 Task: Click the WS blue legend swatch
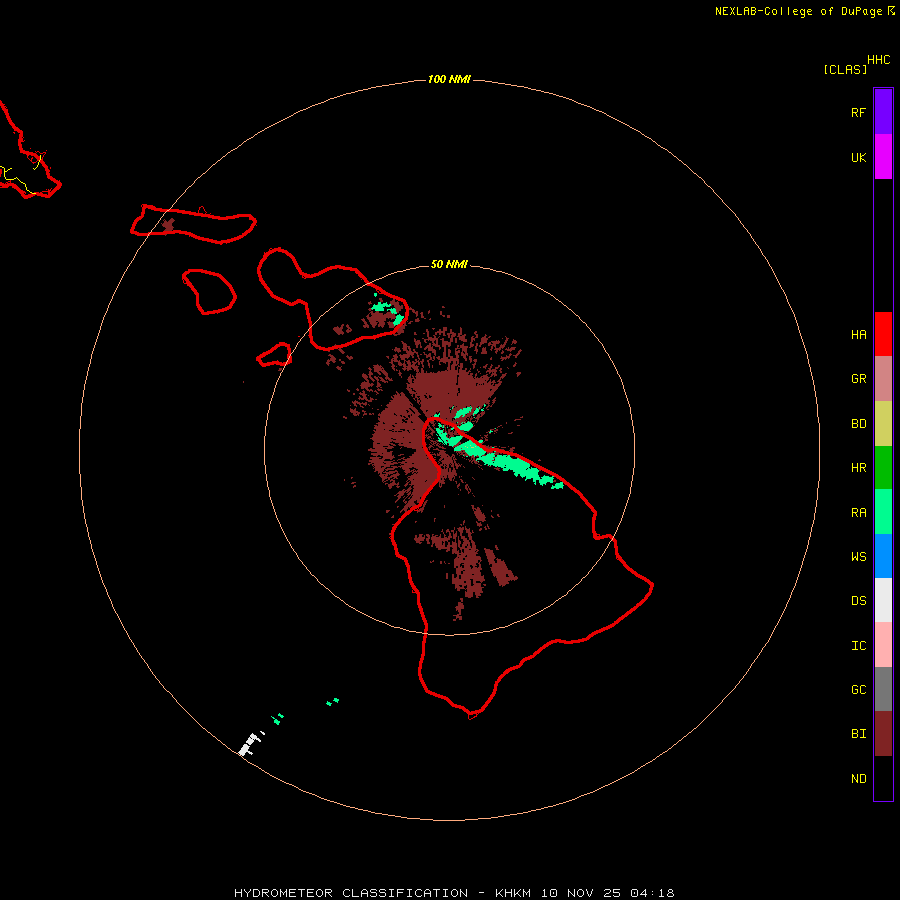click(883, 556)
